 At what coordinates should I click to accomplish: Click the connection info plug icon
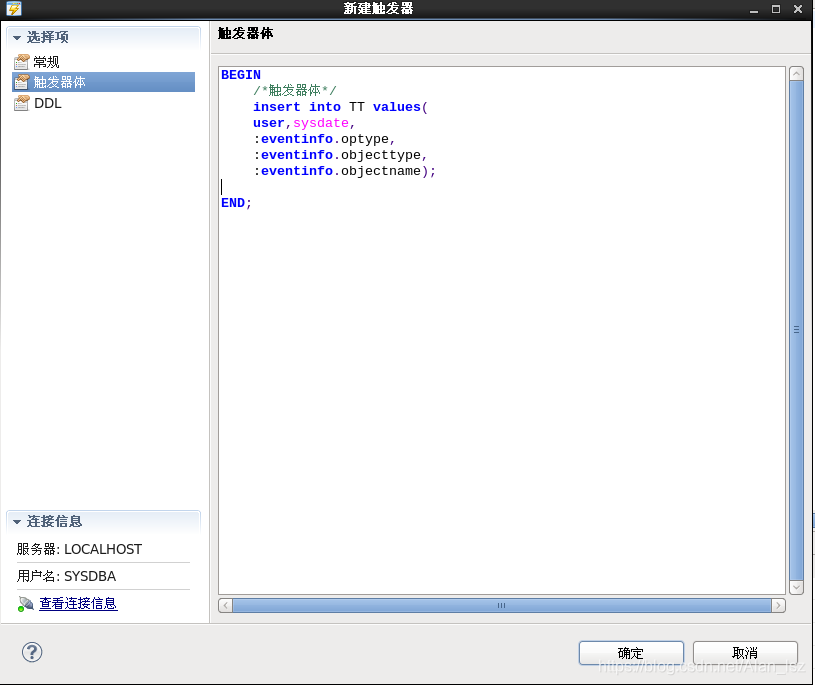[25, 603]
